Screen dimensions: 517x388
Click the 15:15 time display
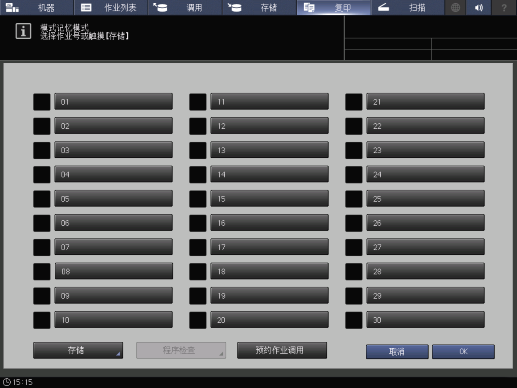click(x=23, y=382)
